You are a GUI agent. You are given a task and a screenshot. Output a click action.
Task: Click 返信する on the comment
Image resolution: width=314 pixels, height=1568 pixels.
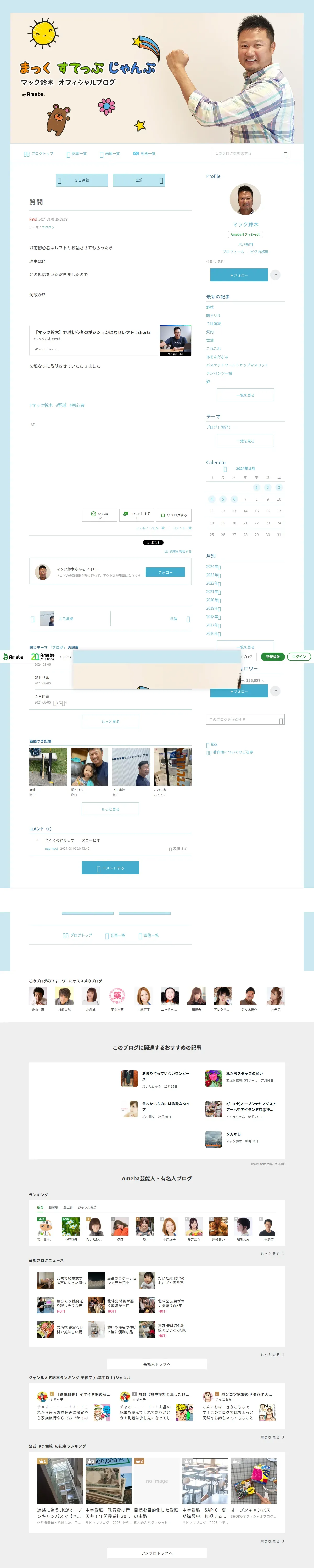[x=178, y=849]
